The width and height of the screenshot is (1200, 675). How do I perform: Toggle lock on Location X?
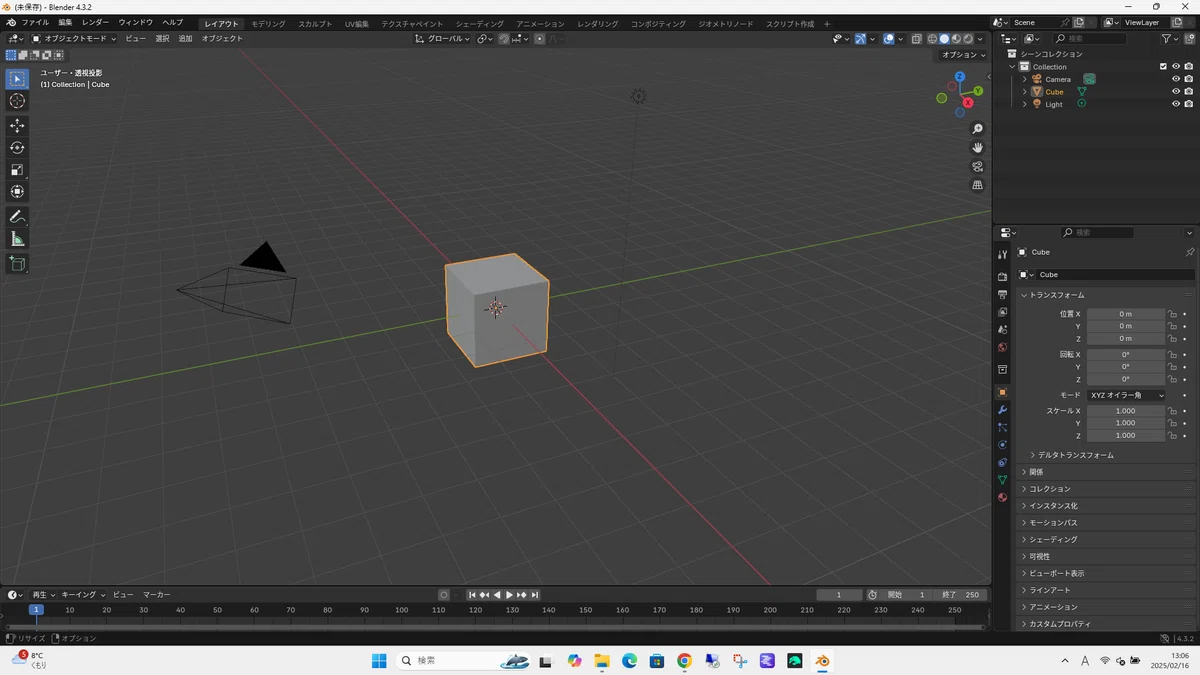[x=1172, y=314]
